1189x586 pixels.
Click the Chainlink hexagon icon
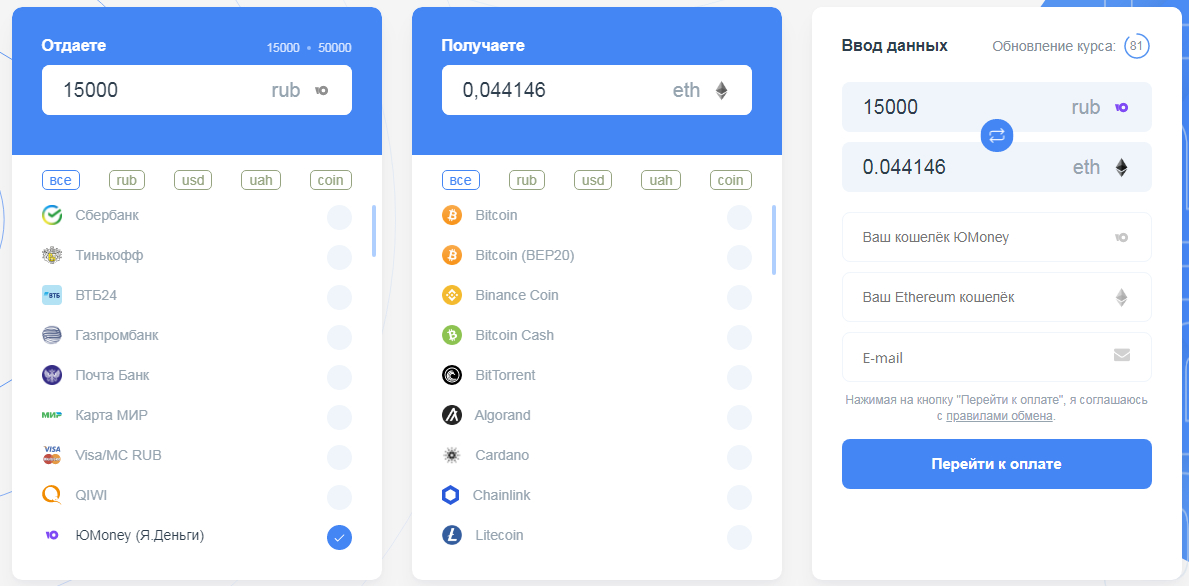click(x=450, y=495)
